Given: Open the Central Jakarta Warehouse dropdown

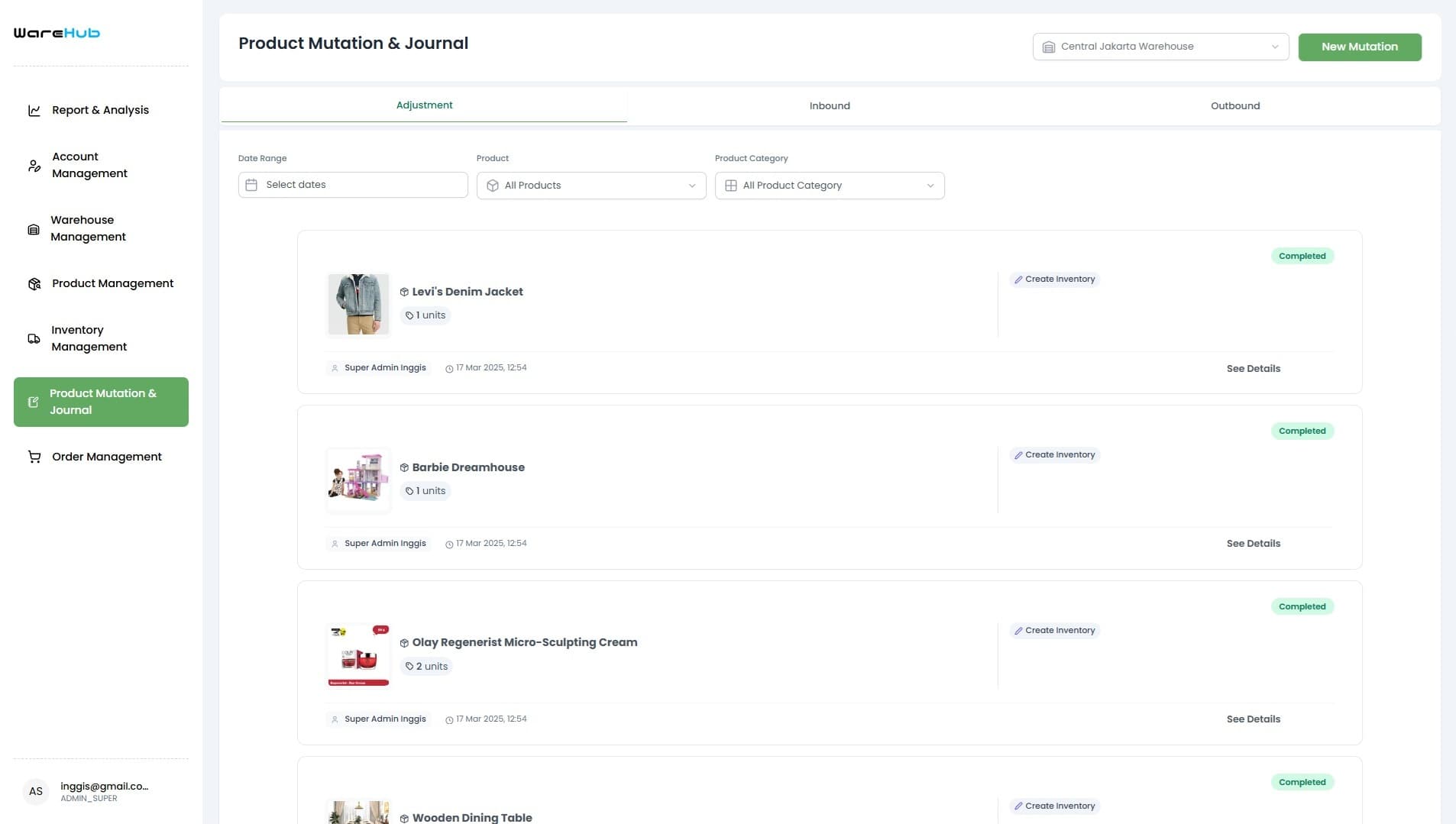Looking at the screenshot, I should tap(1160, 46).
